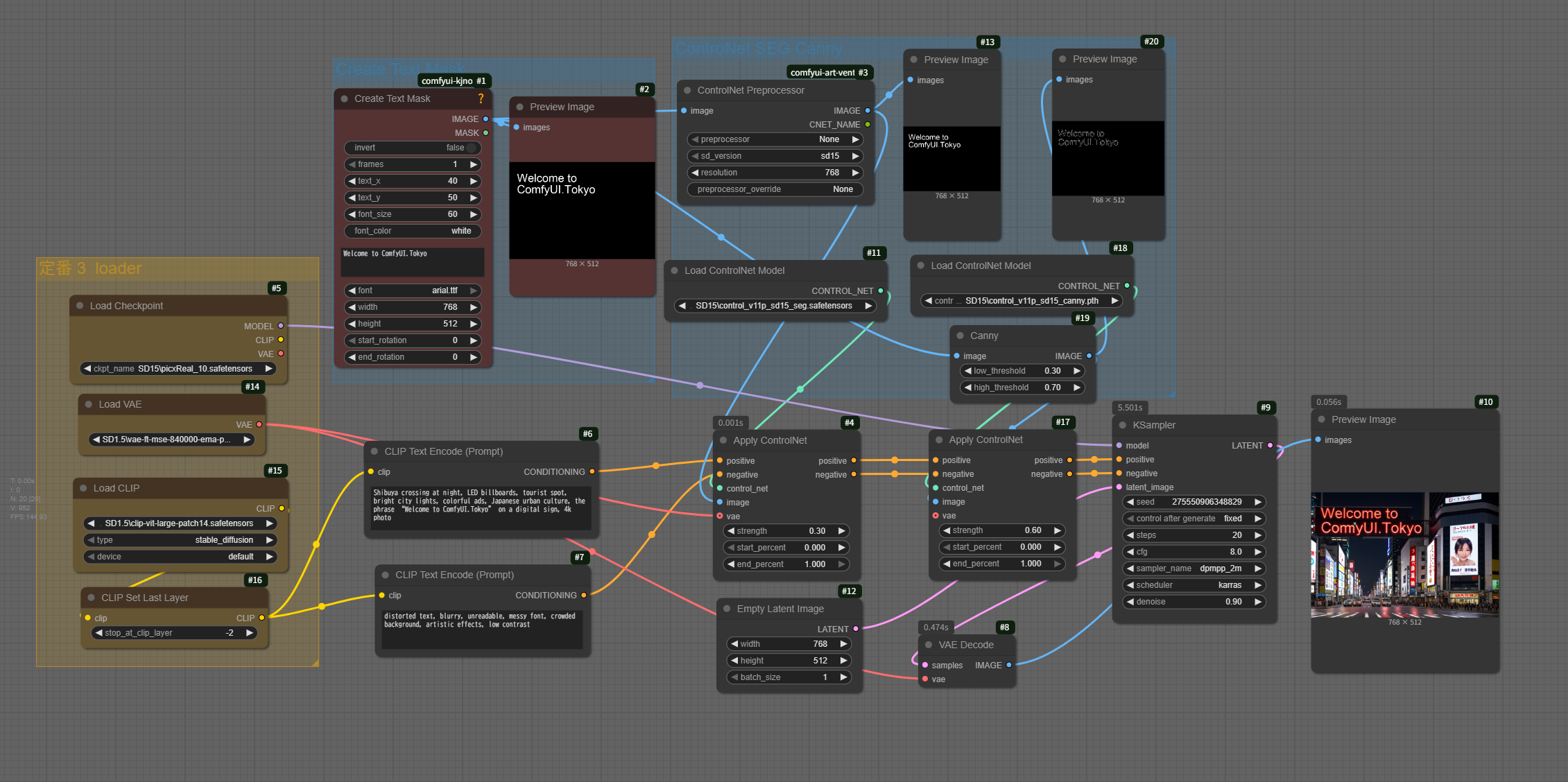Click the help question mark on Create Text Mask

pos(481,98)
